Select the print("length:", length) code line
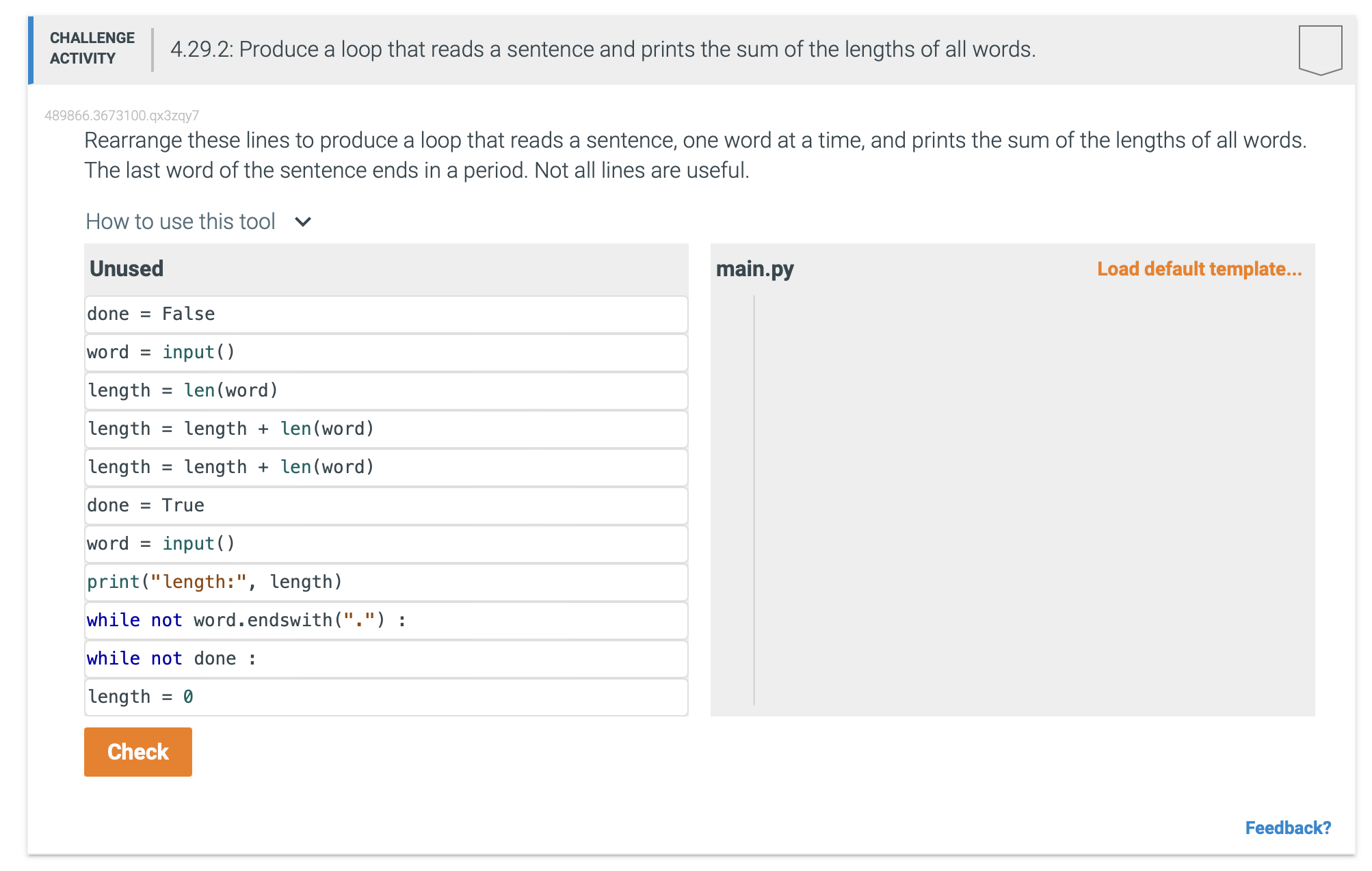Image resolution: width=1372 pixels, height=871 pixels. pos(386,582)
